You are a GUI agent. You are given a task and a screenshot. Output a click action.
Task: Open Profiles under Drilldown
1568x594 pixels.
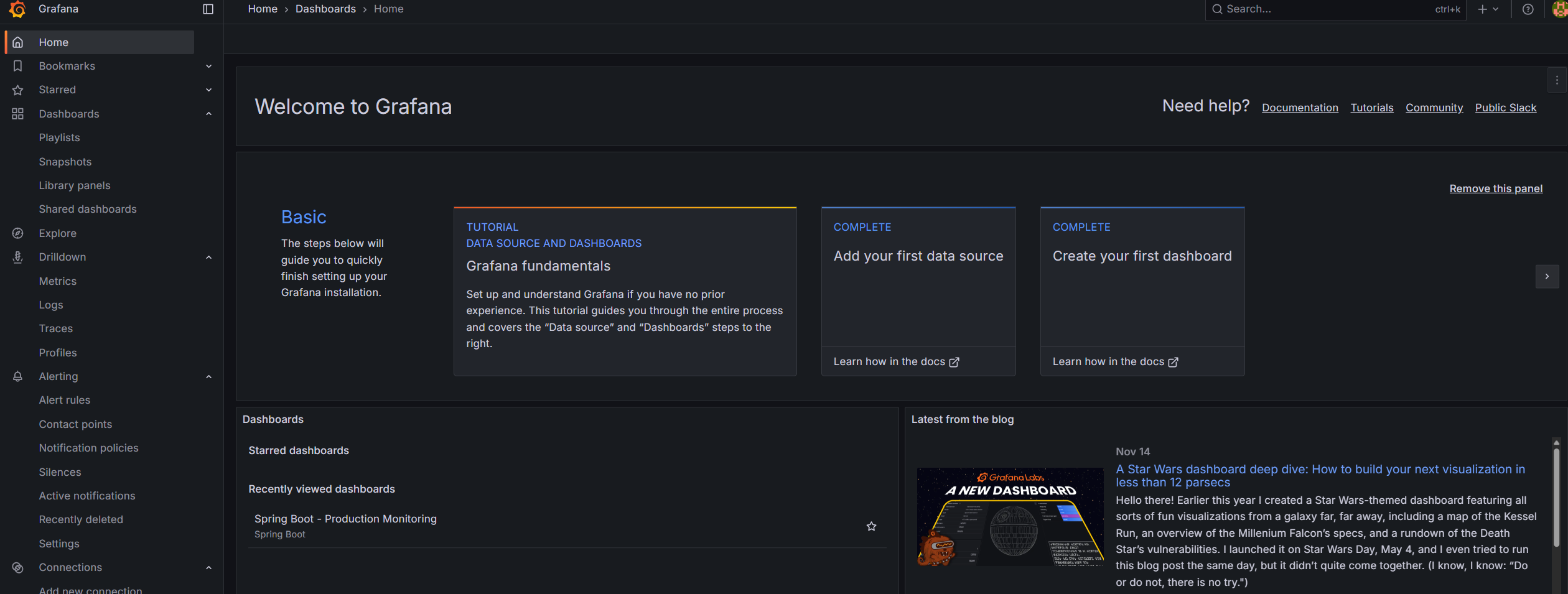tap(58, 353)
